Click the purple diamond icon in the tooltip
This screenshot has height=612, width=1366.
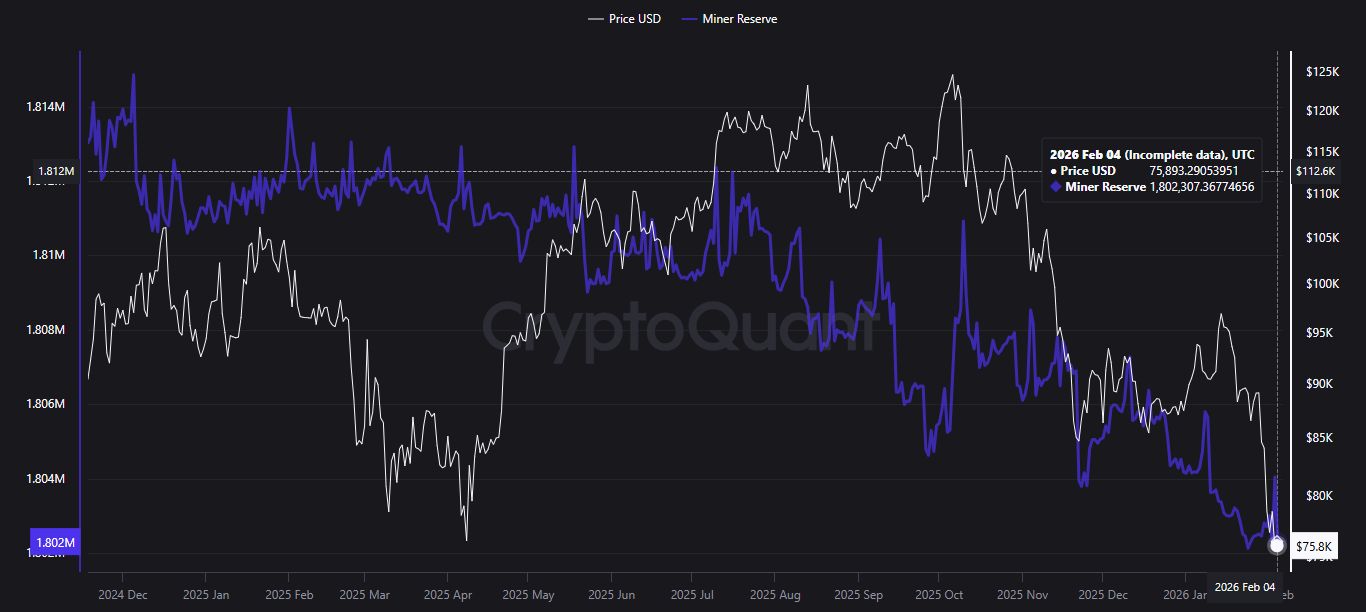click(x=1055, y=187)
